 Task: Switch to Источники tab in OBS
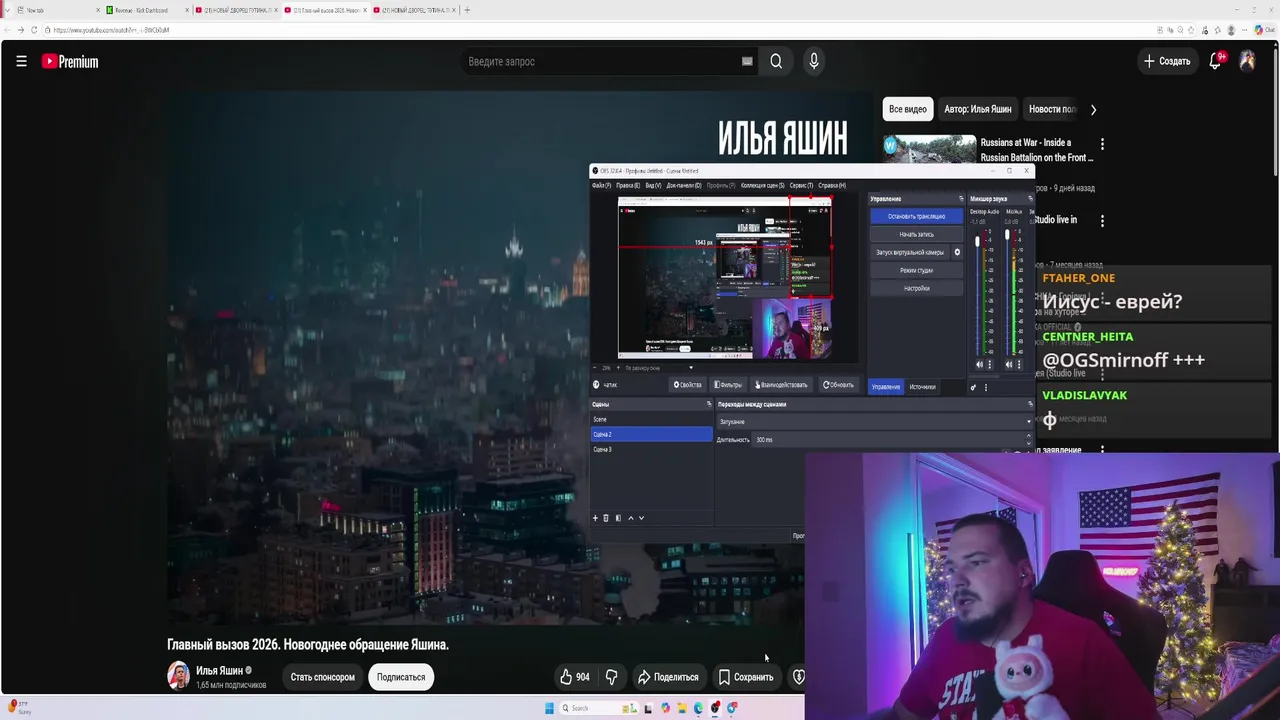(x=922, y=387)
